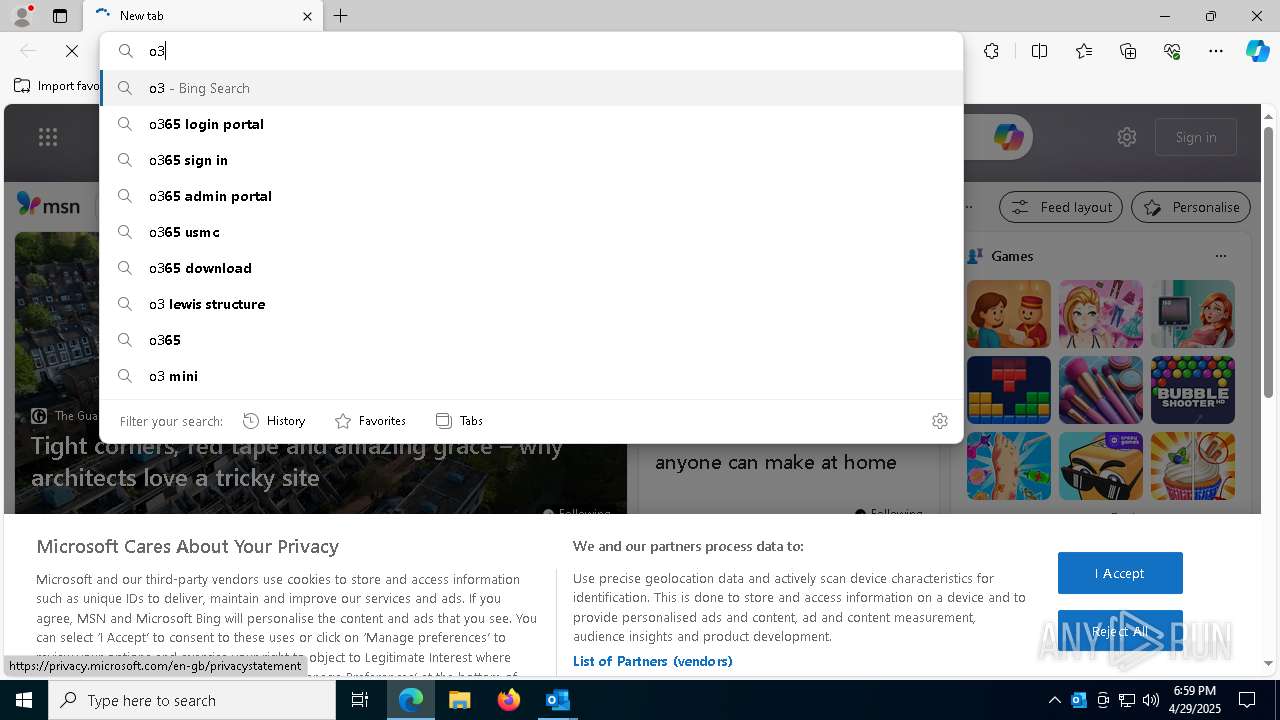
Task: Select 'o365 admin portal' suggestion
Action: point(531,196)
